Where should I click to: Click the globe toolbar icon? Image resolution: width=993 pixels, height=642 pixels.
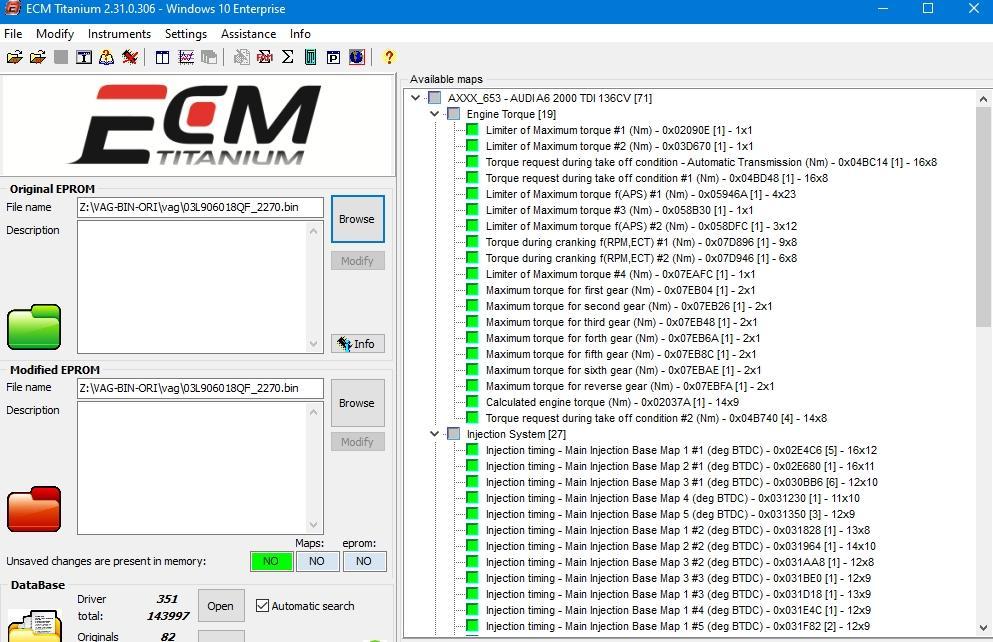357,58
